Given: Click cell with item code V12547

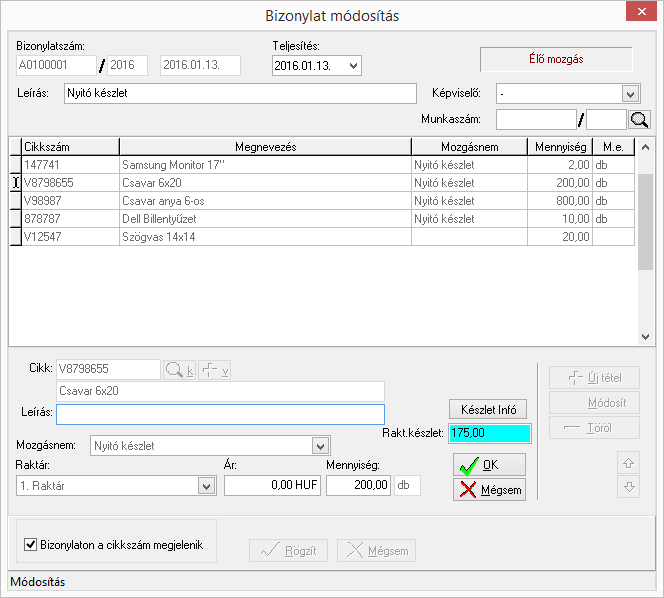Looking at the screenshot, I should 70,237.
